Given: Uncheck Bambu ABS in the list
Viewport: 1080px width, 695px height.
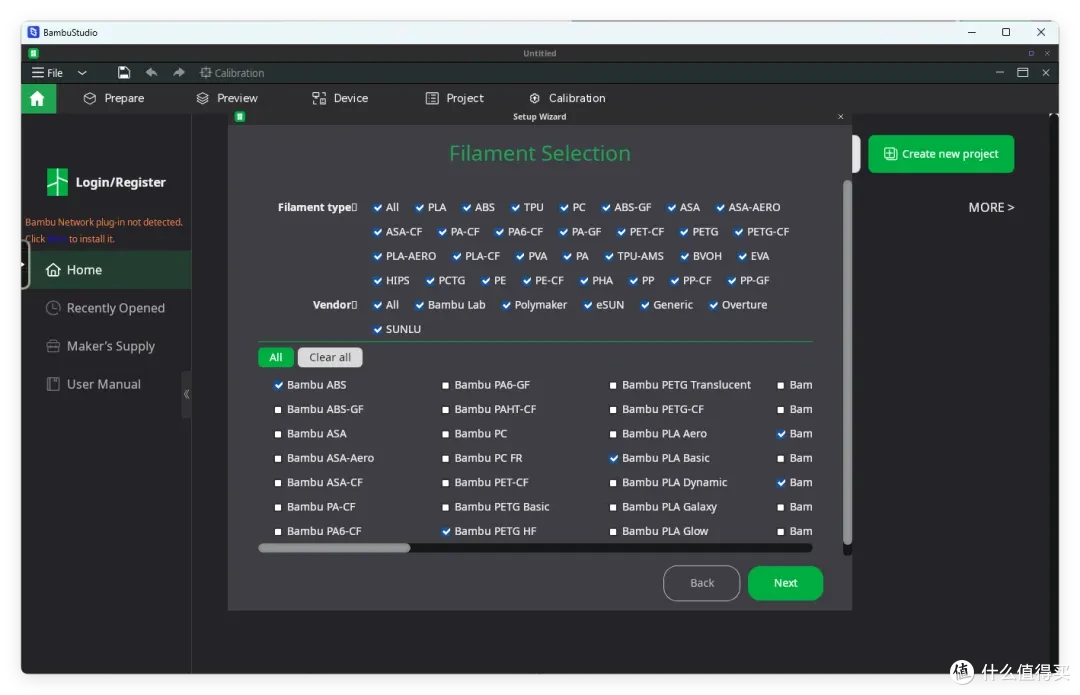Looking at the screenshot, I should [278, 385].
